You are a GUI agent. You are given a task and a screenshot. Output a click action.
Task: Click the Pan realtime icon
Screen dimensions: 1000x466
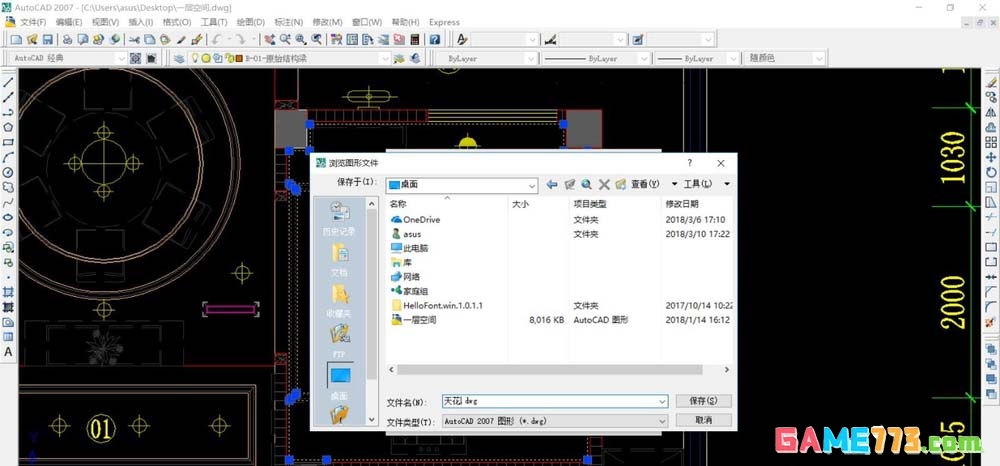[270, 40]
